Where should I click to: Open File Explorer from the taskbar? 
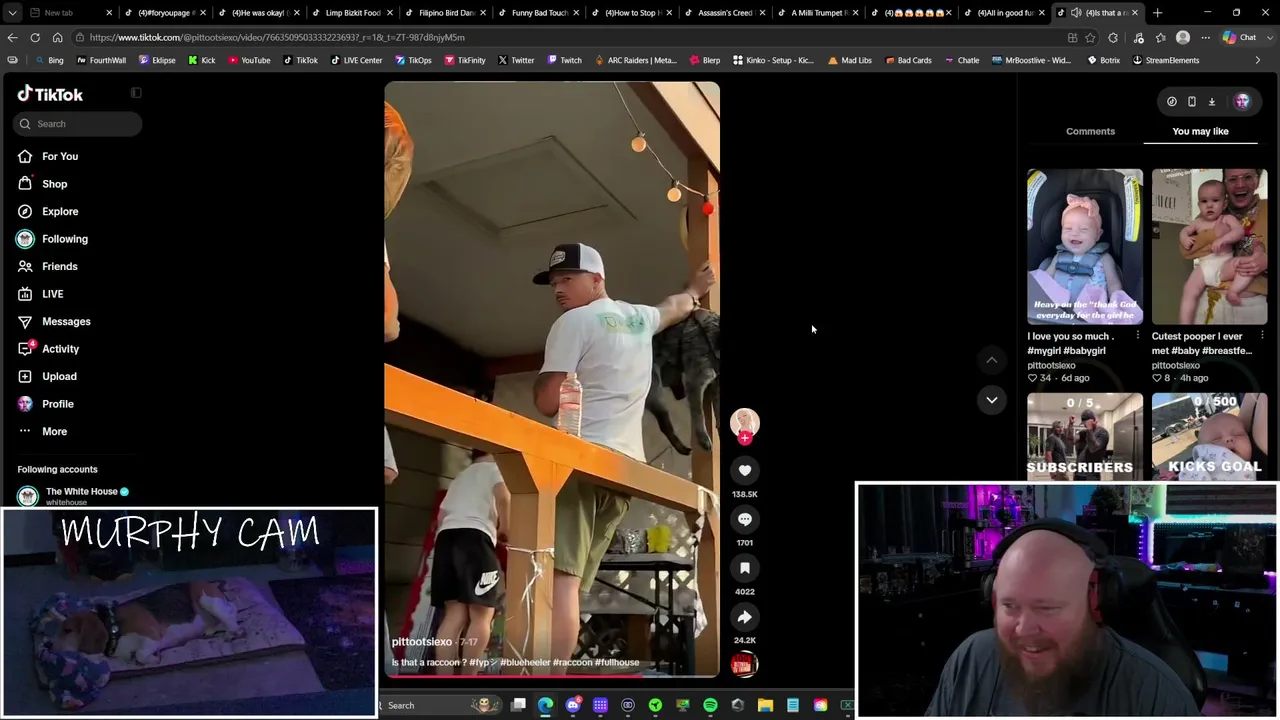click(x=765, y=705)
